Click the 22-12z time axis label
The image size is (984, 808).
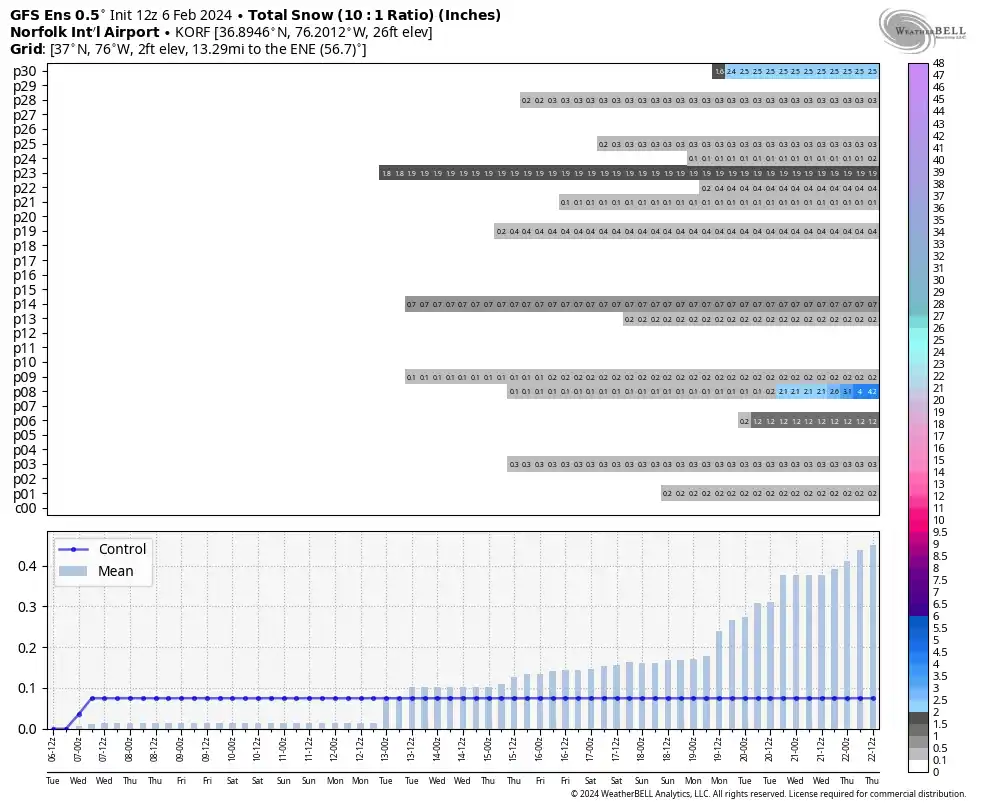(872, 749)
